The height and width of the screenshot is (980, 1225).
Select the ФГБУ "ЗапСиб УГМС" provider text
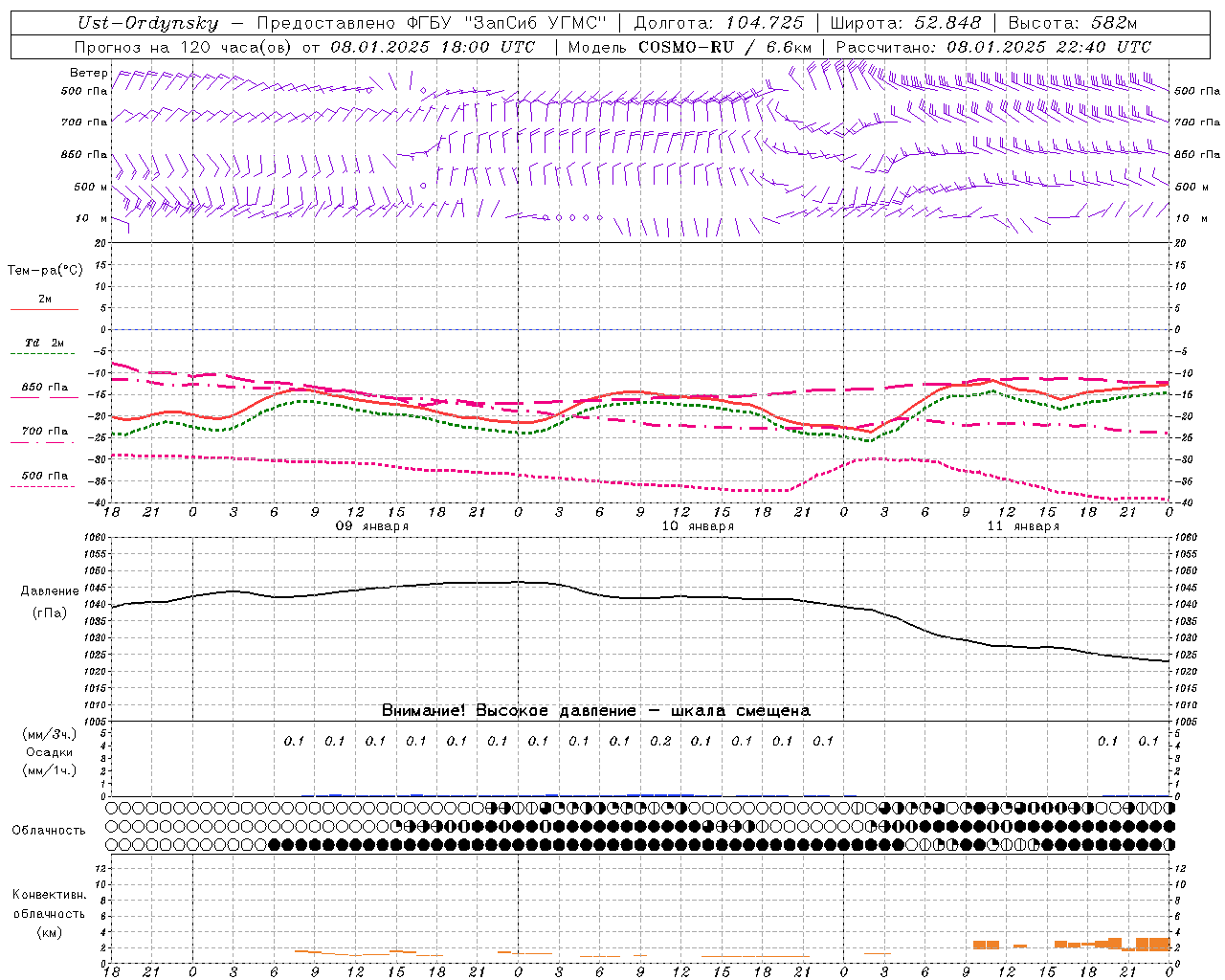[x=505, y=23]
